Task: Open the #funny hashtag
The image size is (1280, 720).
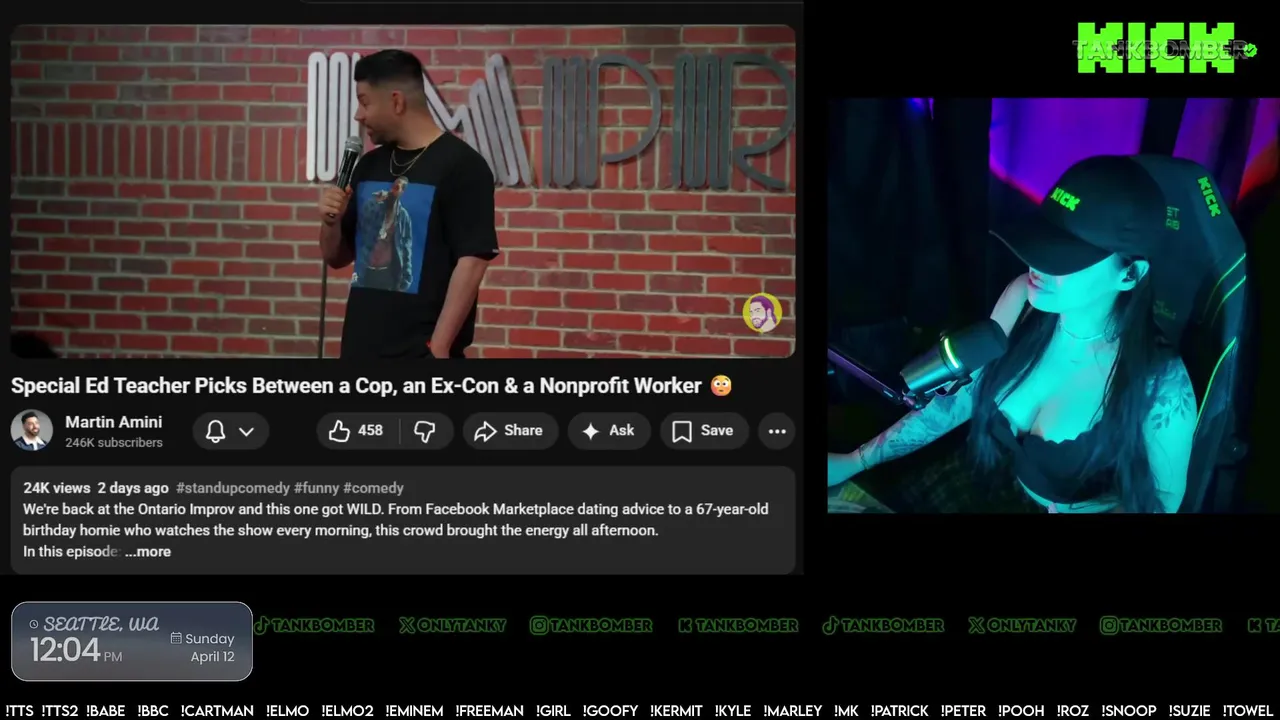Action: tap(316, 488)
